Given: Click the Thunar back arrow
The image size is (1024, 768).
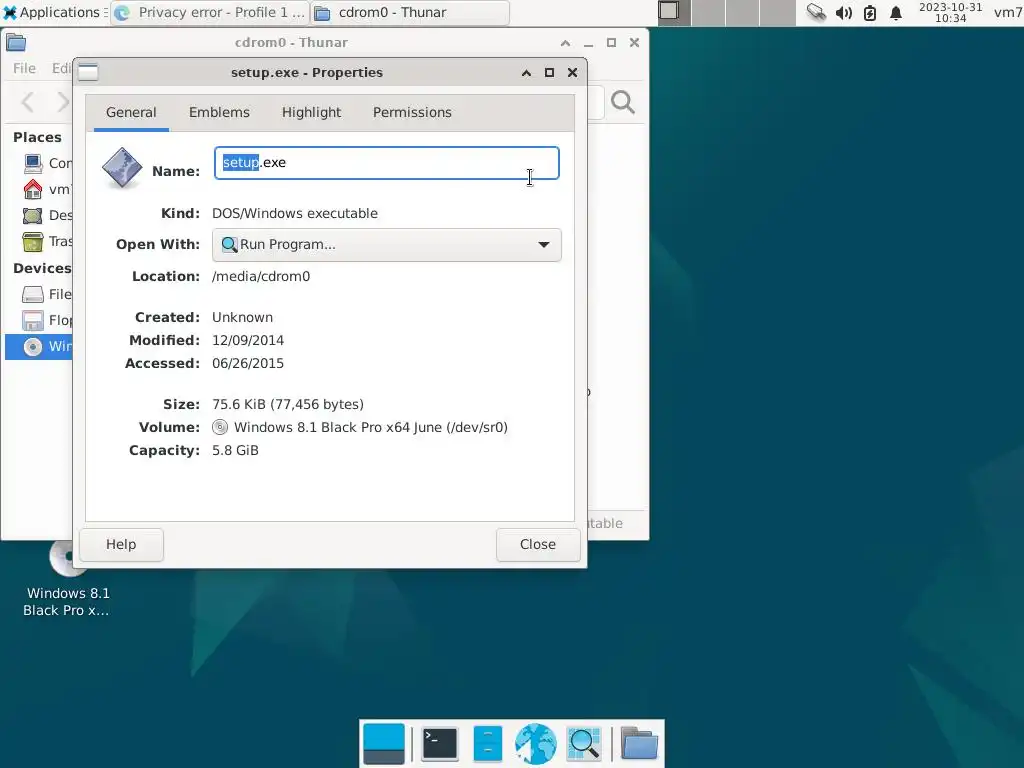Looking at the screenshot, I should (27, 102).
